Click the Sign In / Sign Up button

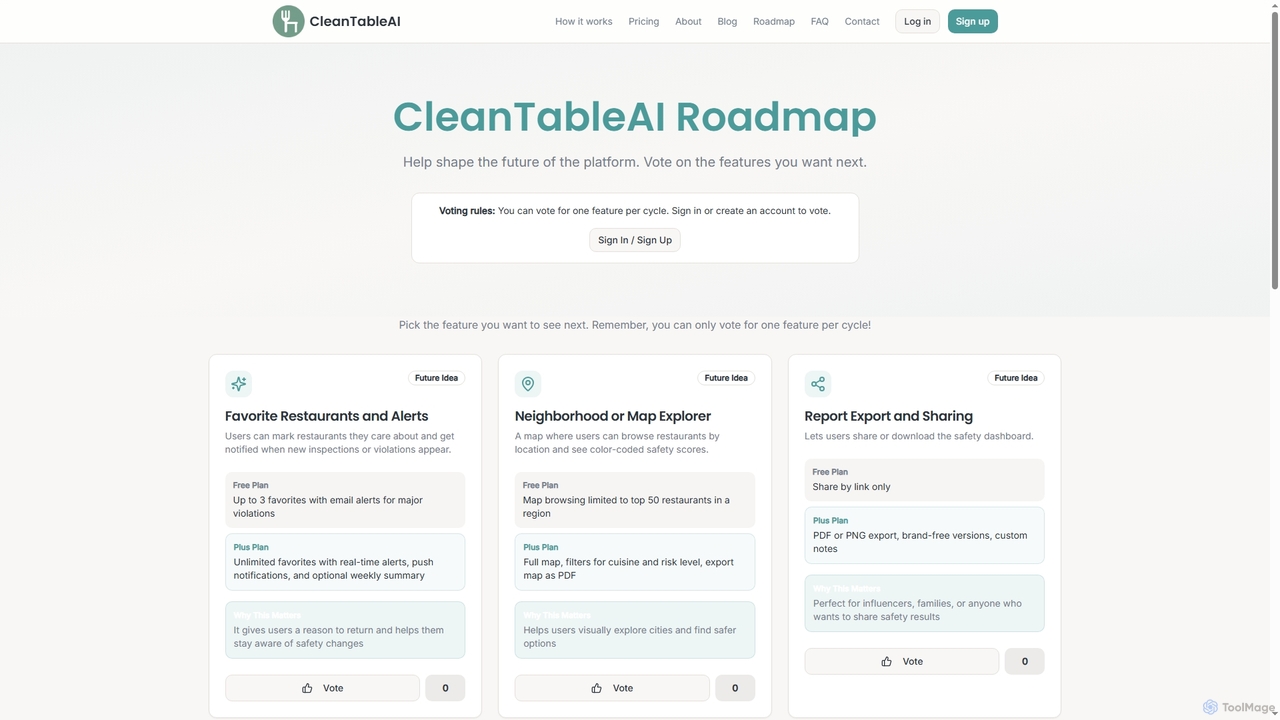coord(635,240)
